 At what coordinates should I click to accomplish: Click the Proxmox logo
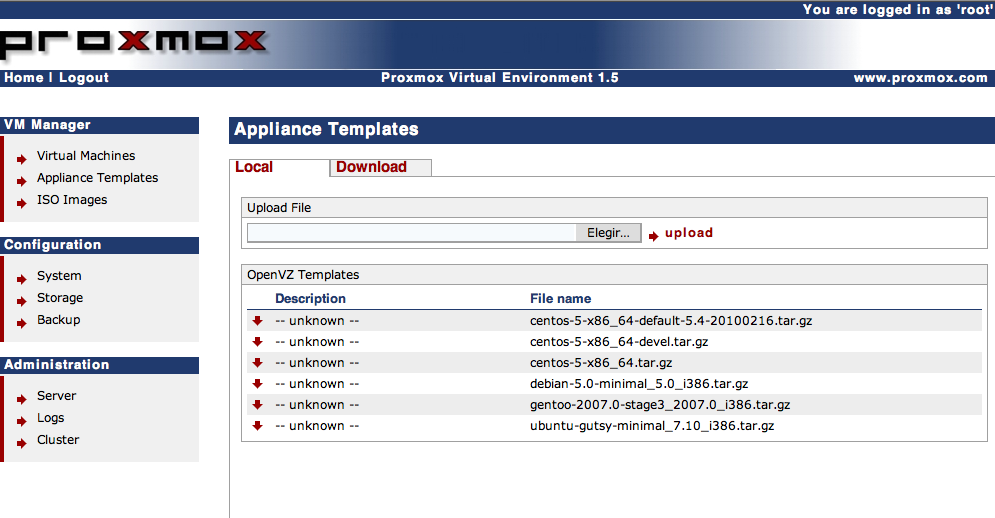click(x=135, y=42)
